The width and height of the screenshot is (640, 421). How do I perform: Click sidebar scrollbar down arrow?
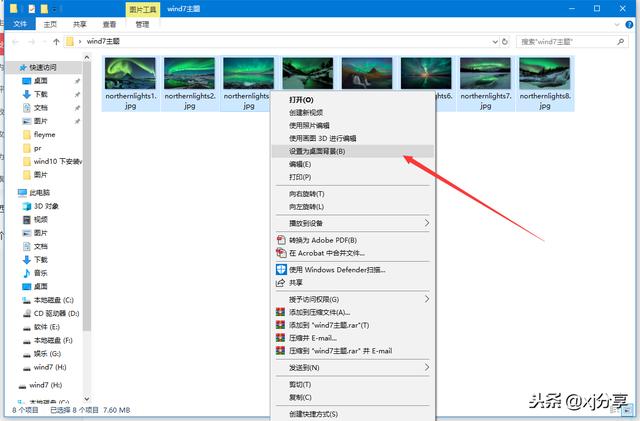87,399
